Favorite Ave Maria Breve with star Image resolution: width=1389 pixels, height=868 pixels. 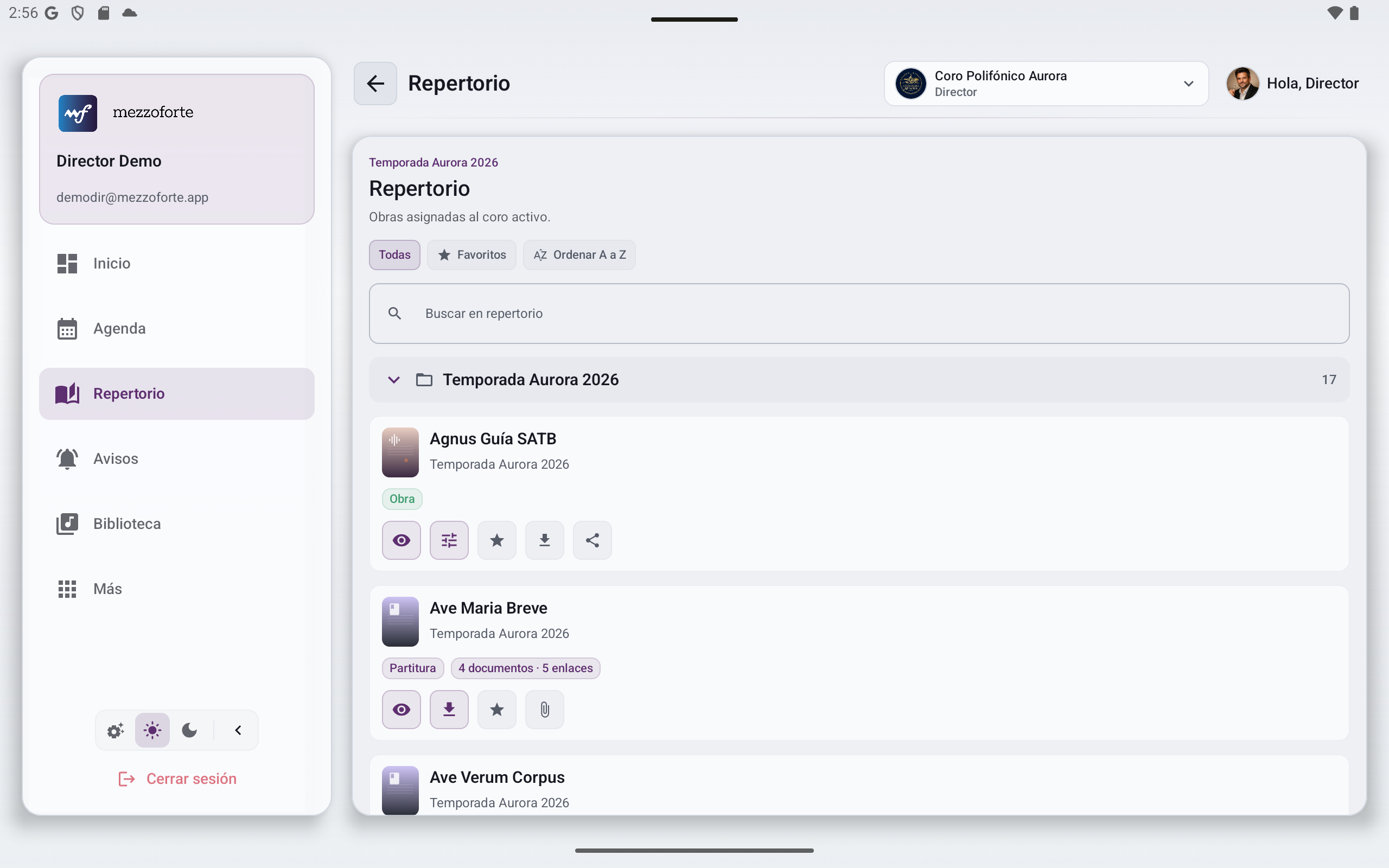[497, 710]
